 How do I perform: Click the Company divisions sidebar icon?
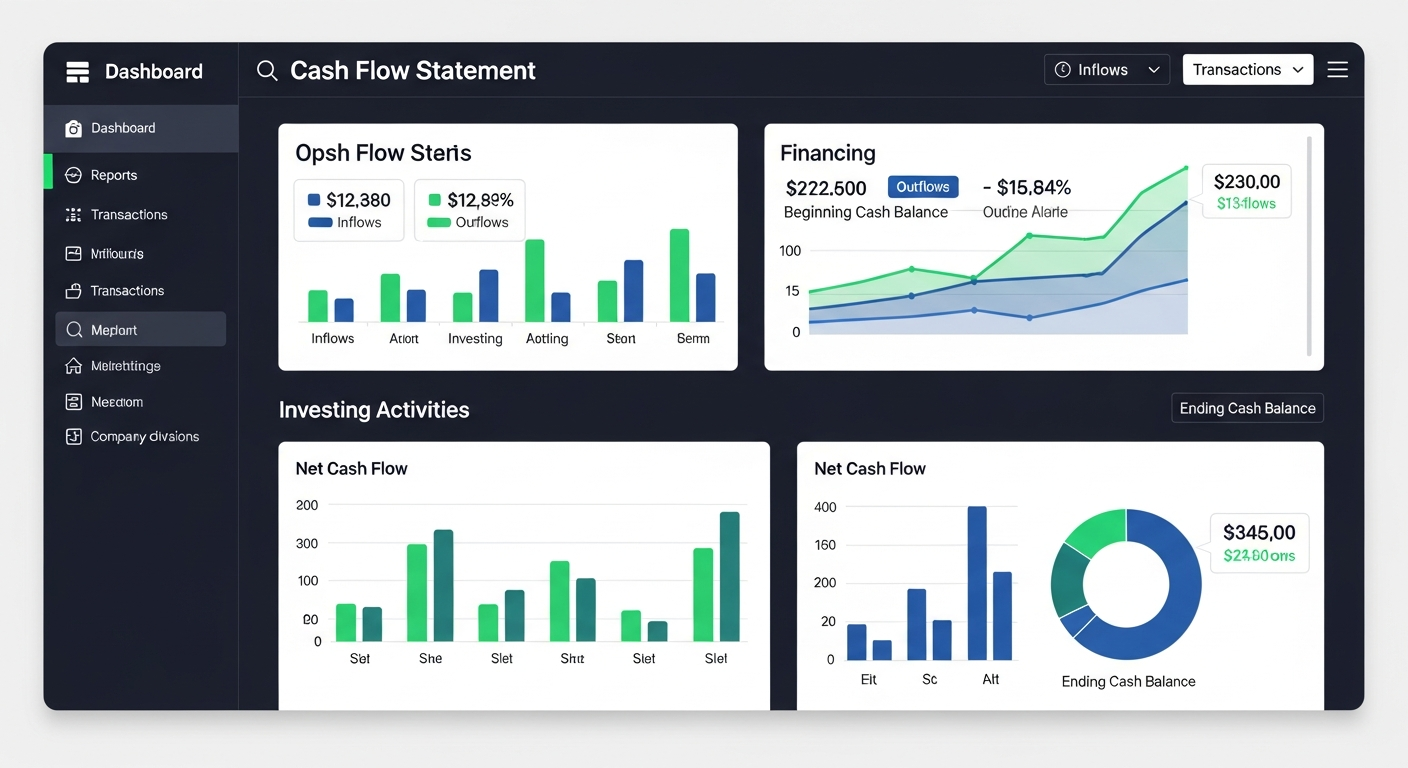[73, 437]
